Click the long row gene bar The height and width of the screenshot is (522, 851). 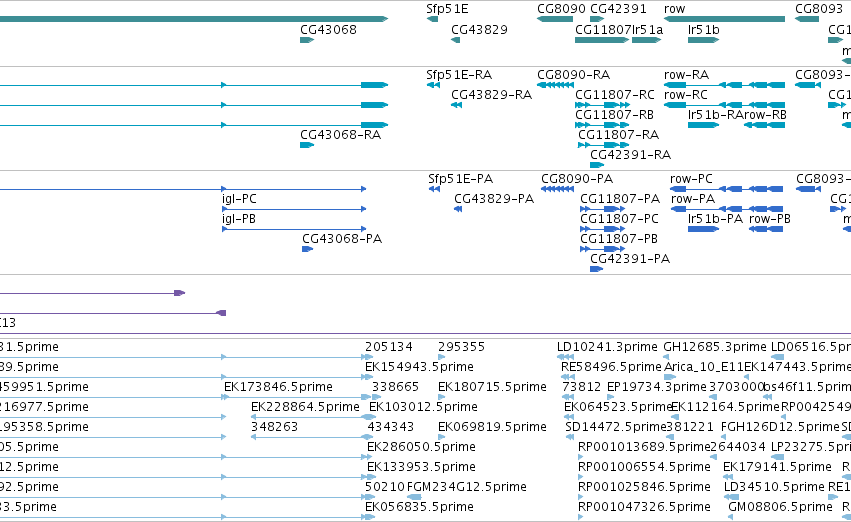(x=724, y=19)
